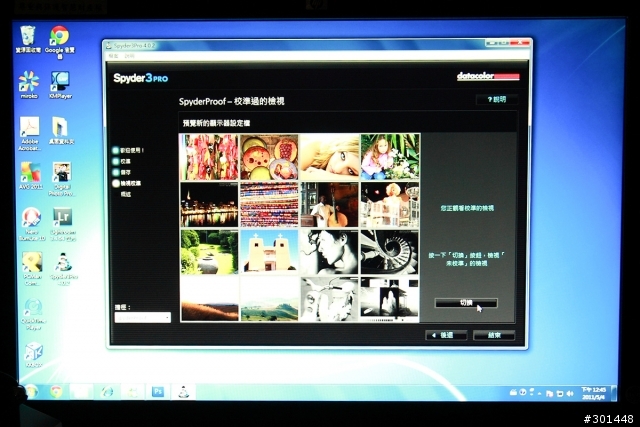Viewport: 640px width, 427px height.
Task: Click the bottom-right black-and-white doorway thumbnail
Action: point(390,299)
